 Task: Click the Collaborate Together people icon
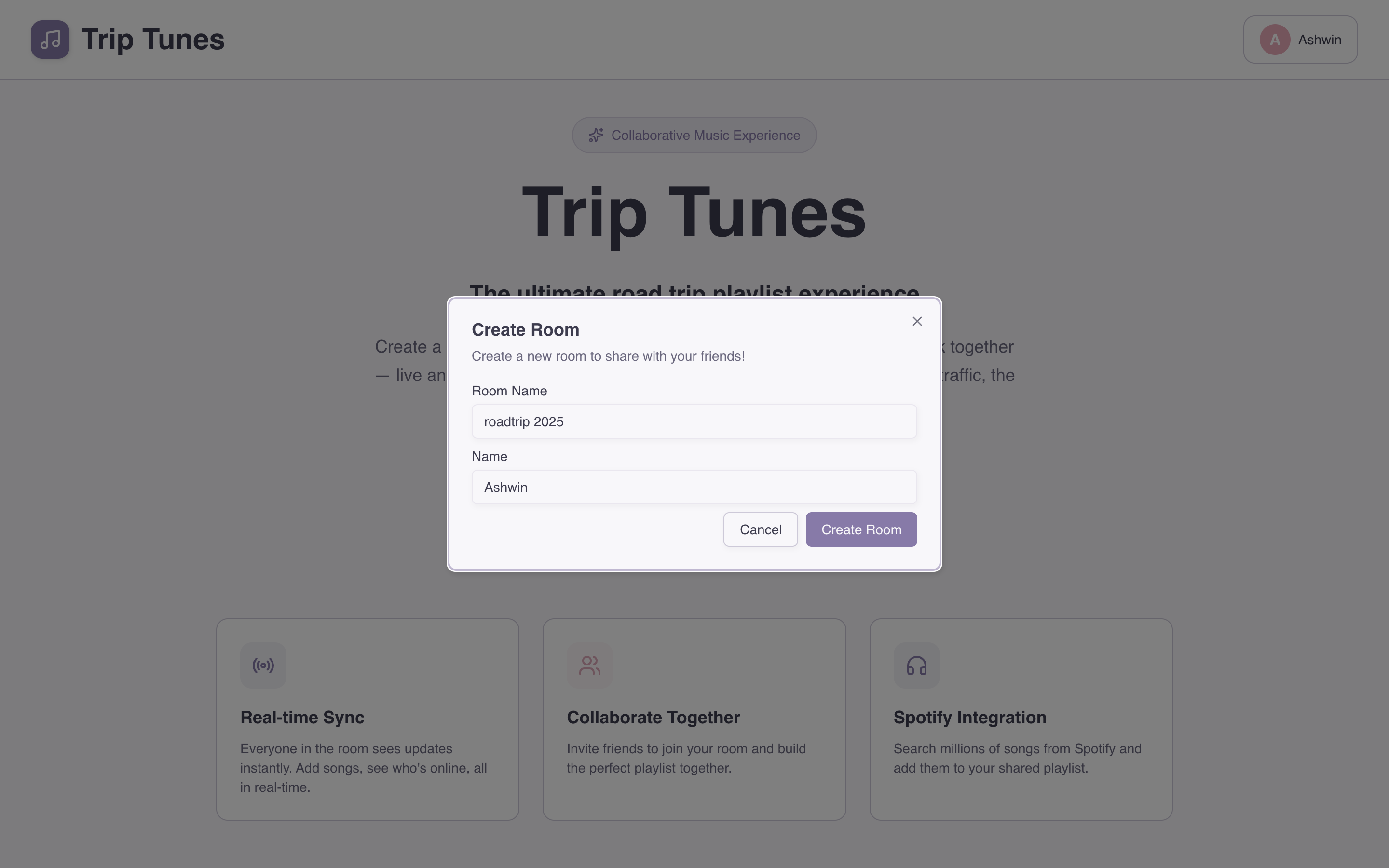click(589, 665)
